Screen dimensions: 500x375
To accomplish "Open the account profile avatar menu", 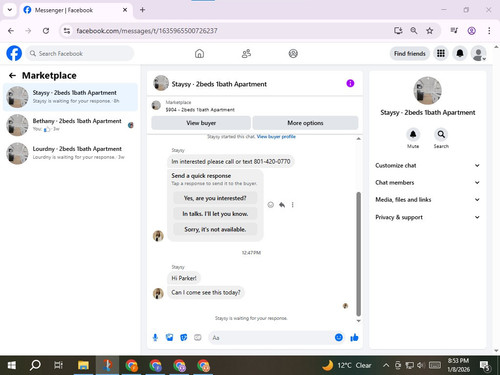I will click(x=478, y=53).
